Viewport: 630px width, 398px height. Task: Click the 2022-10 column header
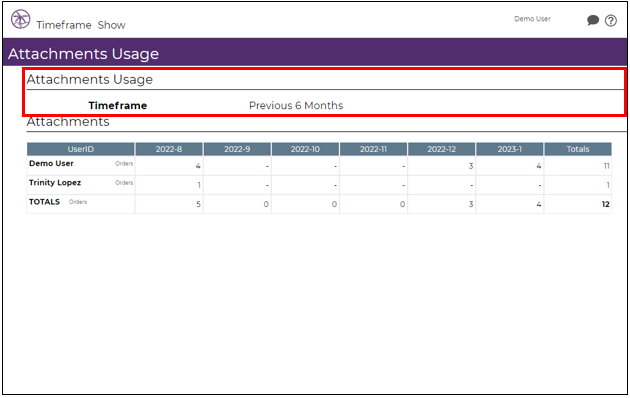(305, 149)
